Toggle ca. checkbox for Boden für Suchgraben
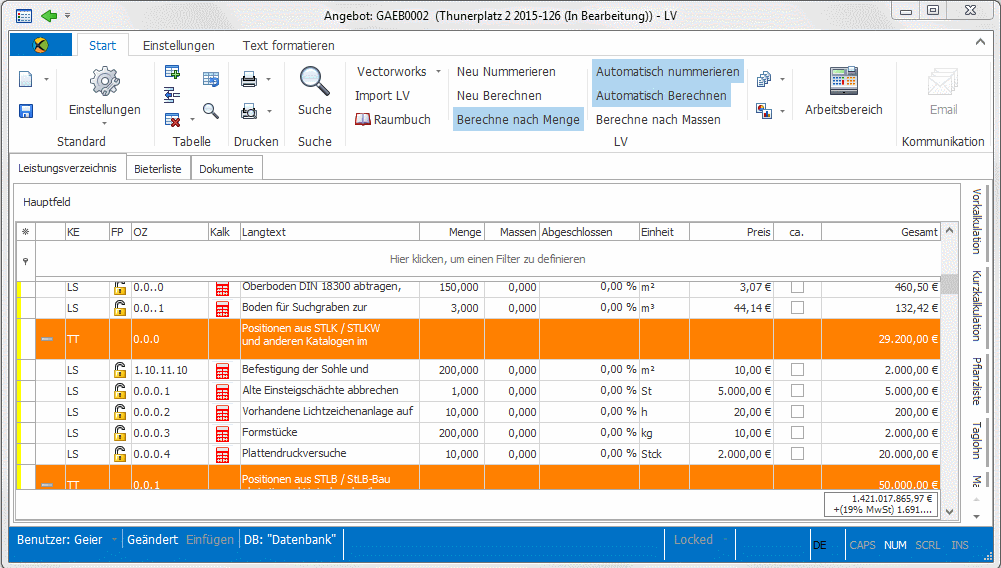The width and height of the screenshot is (1001, 568). [797, 308]
